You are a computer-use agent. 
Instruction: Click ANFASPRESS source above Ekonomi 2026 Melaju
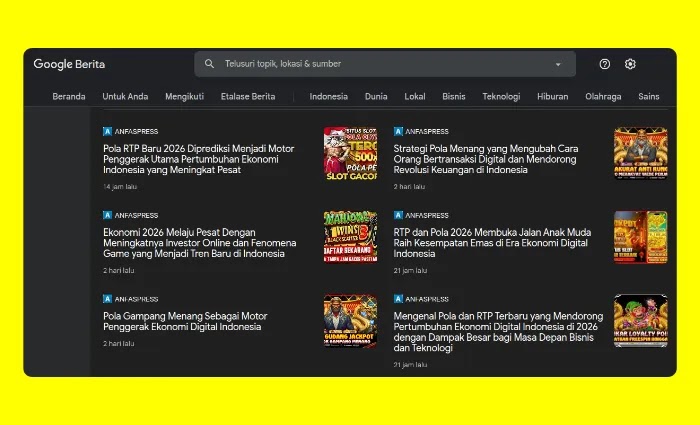point(131,215)
